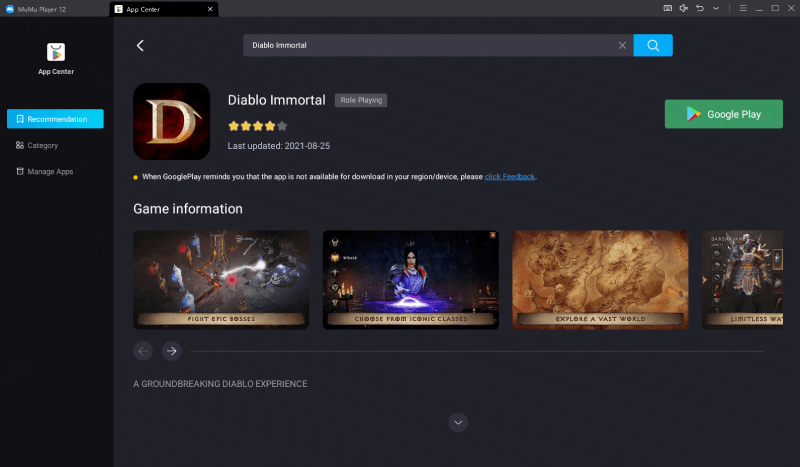Click the Last updated: 2021-08-25 text

(279, 146)
